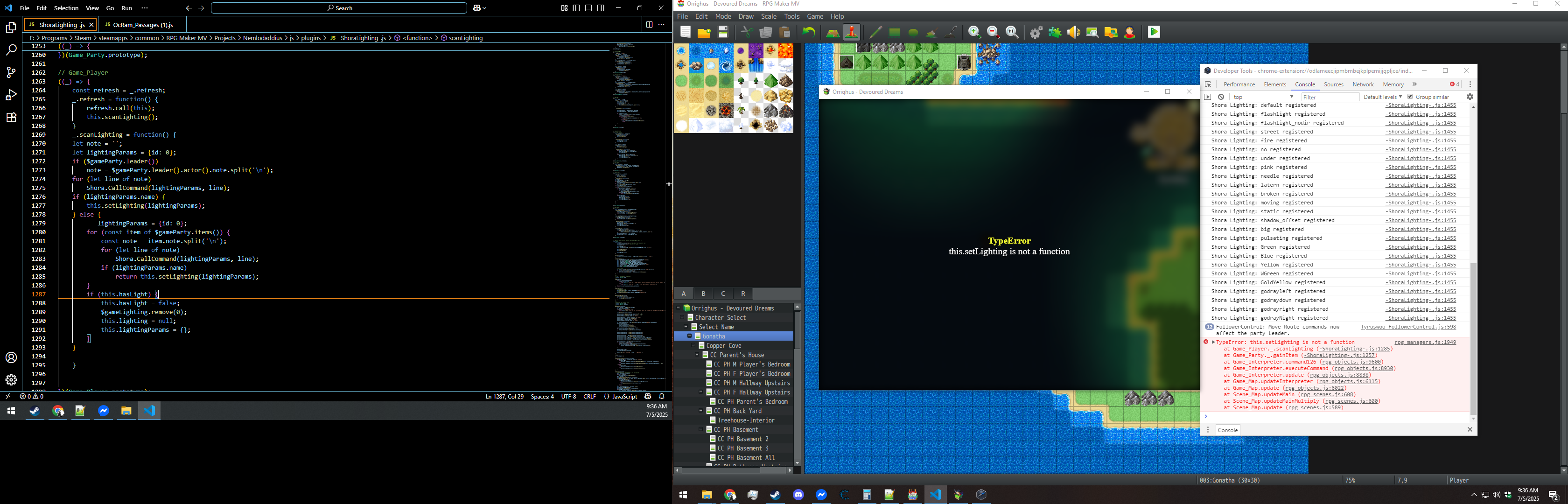Click Zoom Out magnifier icon
1568x504 pixels.
click(x=994, y=32)
